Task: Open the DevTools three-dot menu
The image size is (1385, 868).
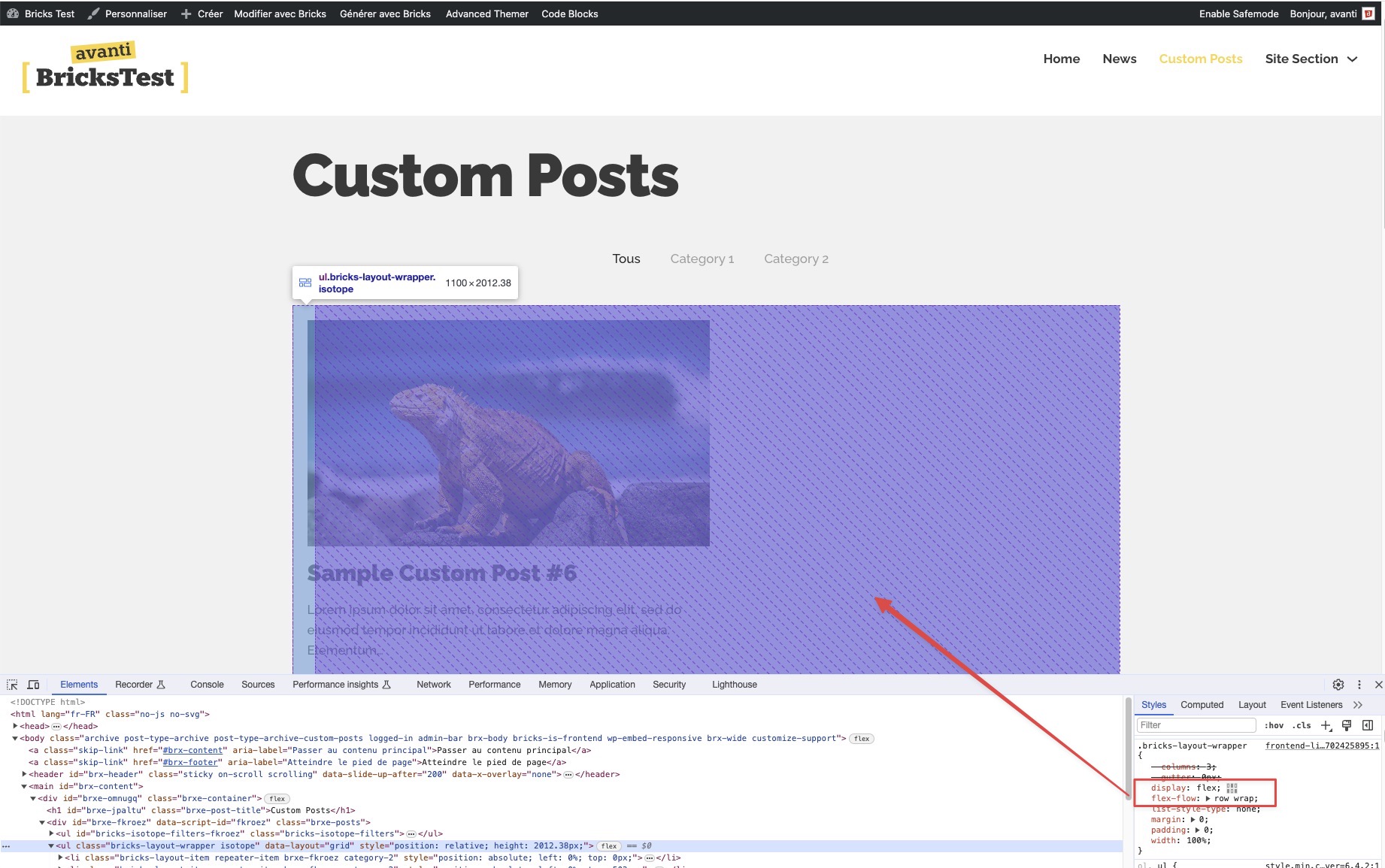Action: pyautogui.click(x=1359, y=685)
